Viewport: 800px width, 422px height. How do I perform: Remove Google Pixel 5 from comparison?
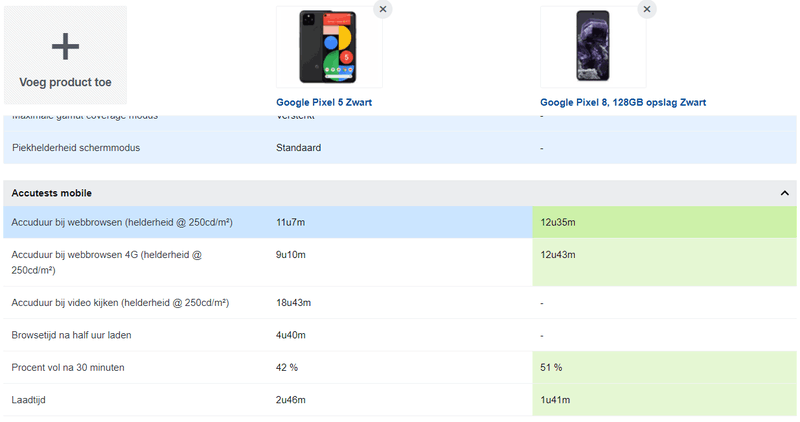point(383,9)
